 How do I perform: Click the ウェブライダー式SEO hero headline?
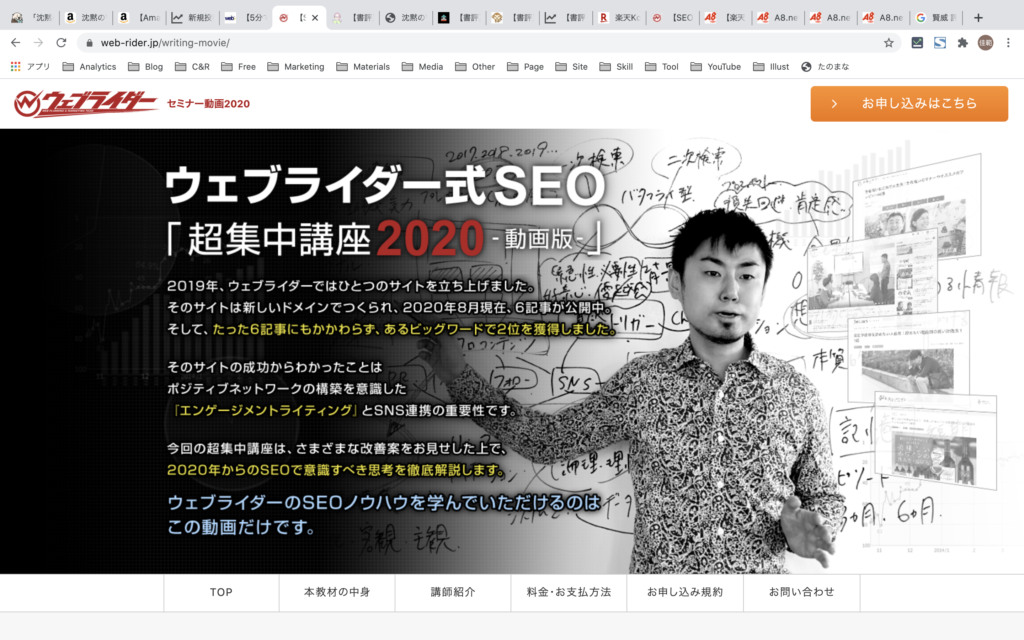click(x=385, y=185)
